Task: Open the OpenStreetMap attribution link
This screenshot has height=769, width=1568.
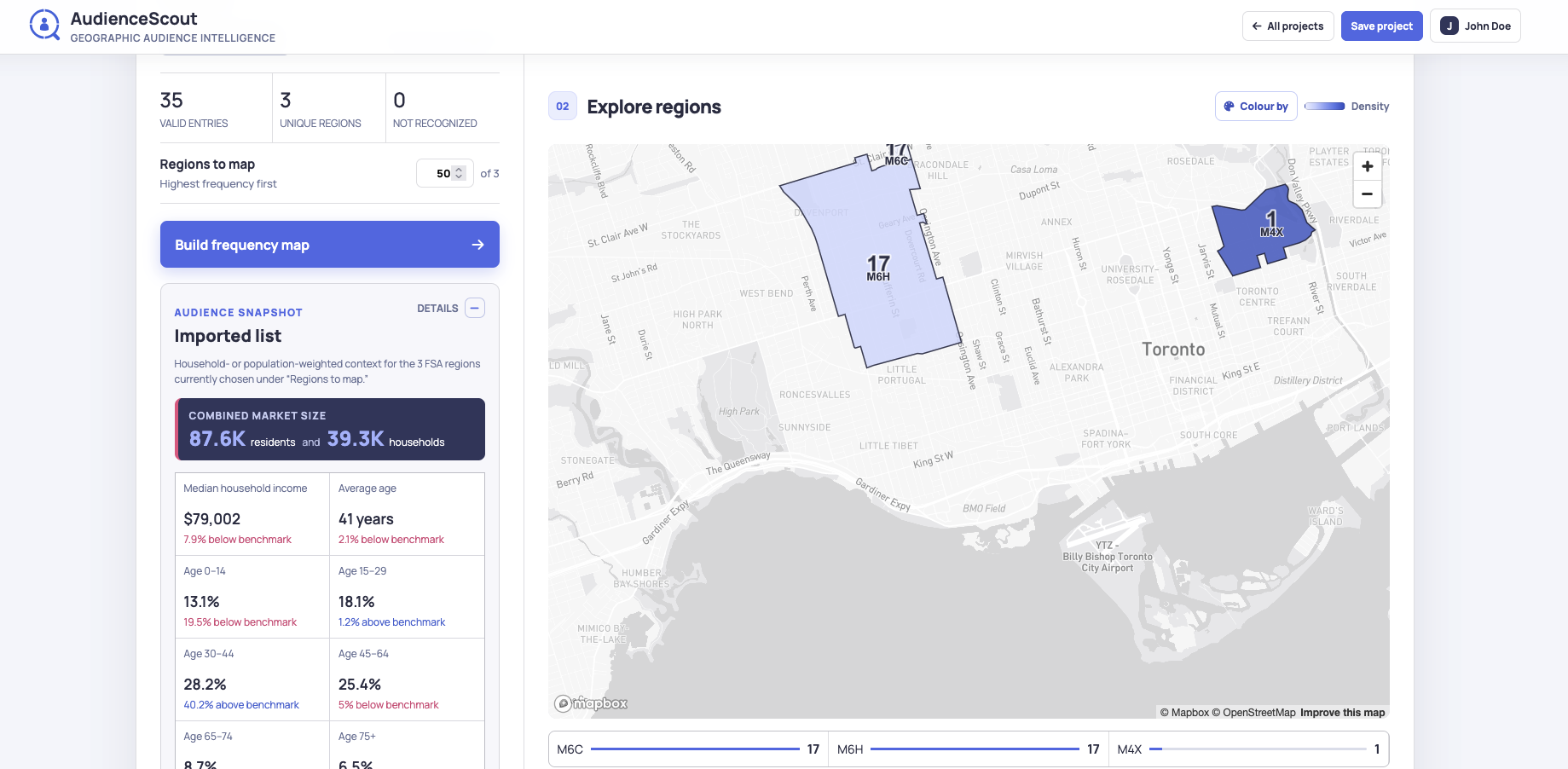Action: tap(1253, 713)
